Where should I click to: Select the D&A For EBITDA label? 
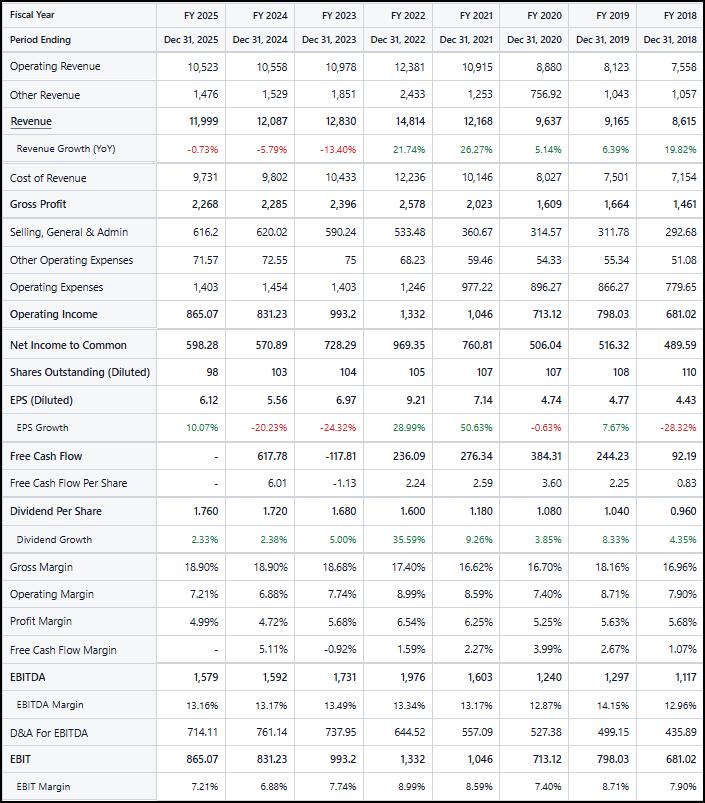[49, 733]
